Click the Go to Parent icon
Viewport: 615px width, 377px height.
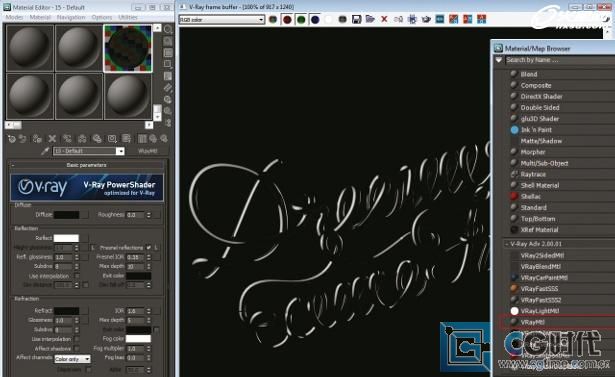(153, 138)
